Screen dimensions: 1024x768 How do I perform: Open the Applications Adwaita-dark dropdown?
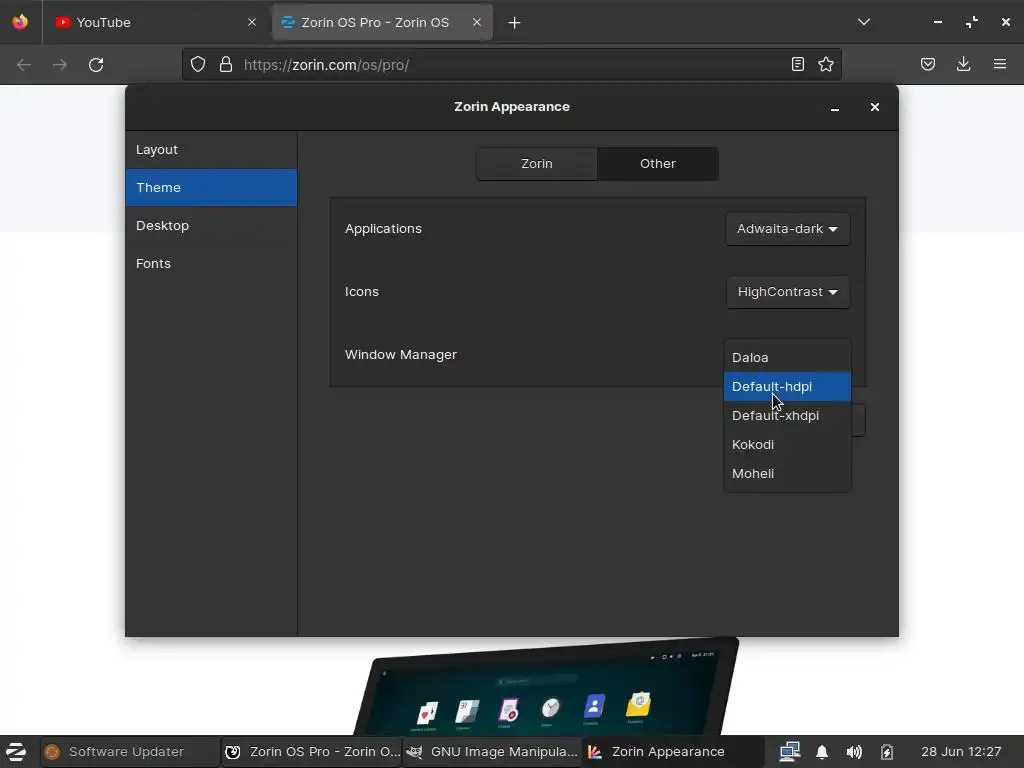(x=788, y=229)
